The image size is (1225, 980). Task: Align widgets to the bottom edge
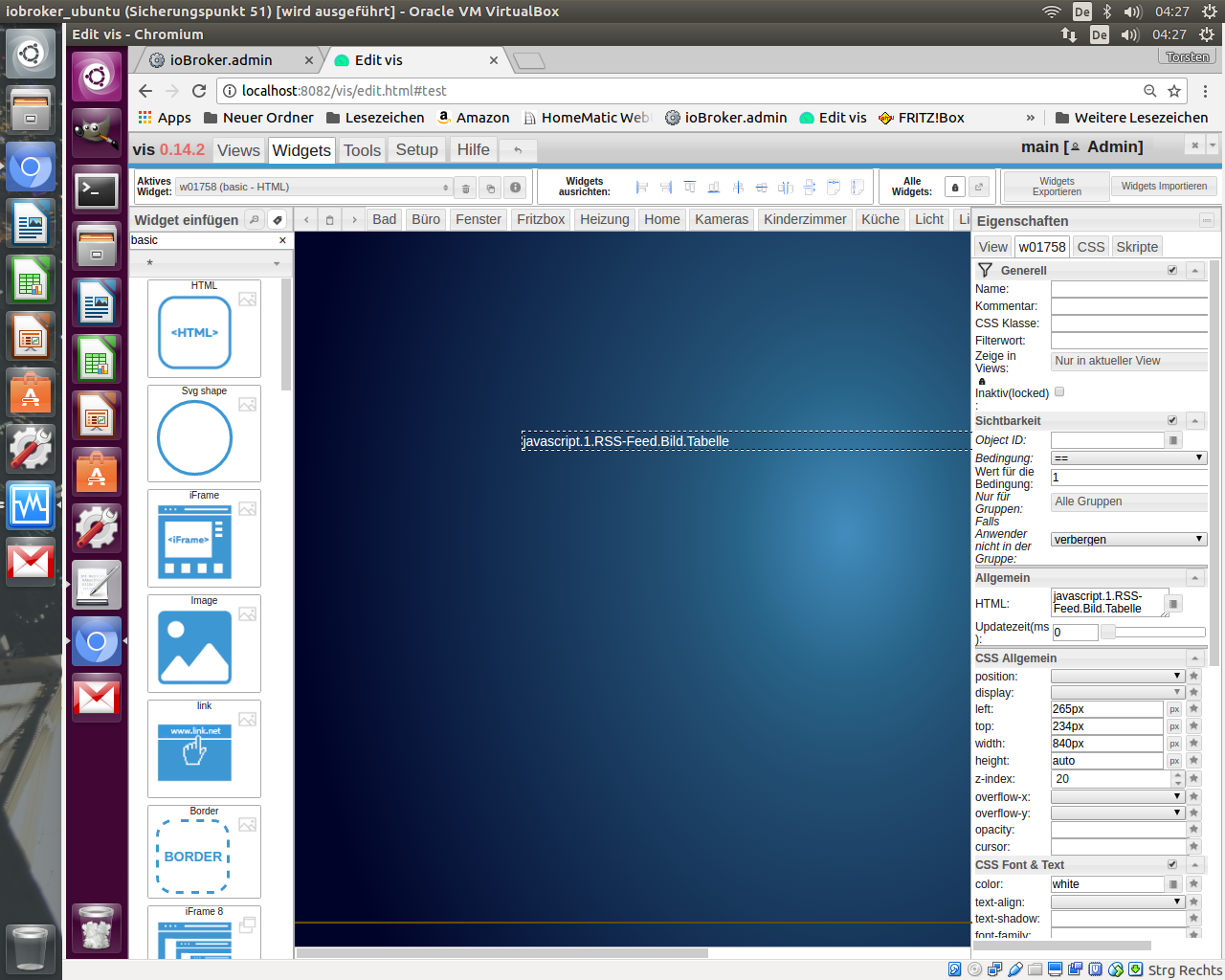click(x=714, y=187)
